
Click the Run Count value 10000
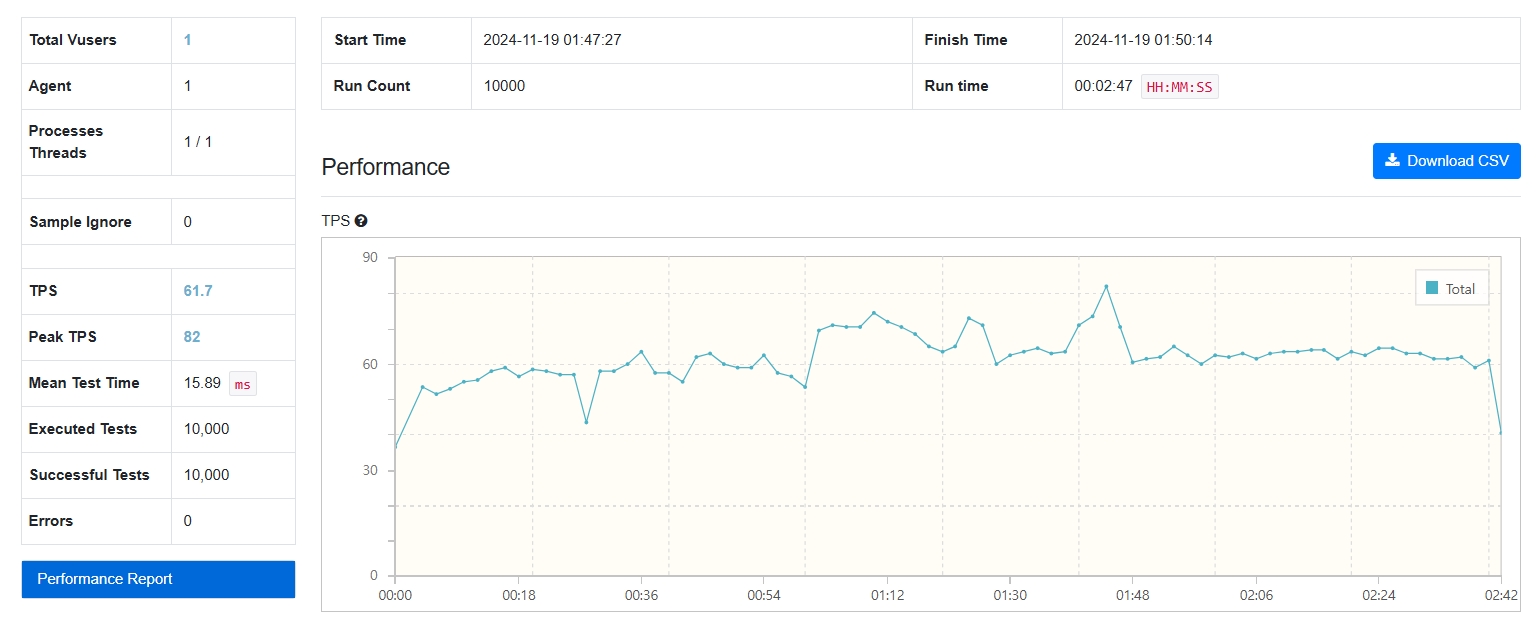coord(504,86)
